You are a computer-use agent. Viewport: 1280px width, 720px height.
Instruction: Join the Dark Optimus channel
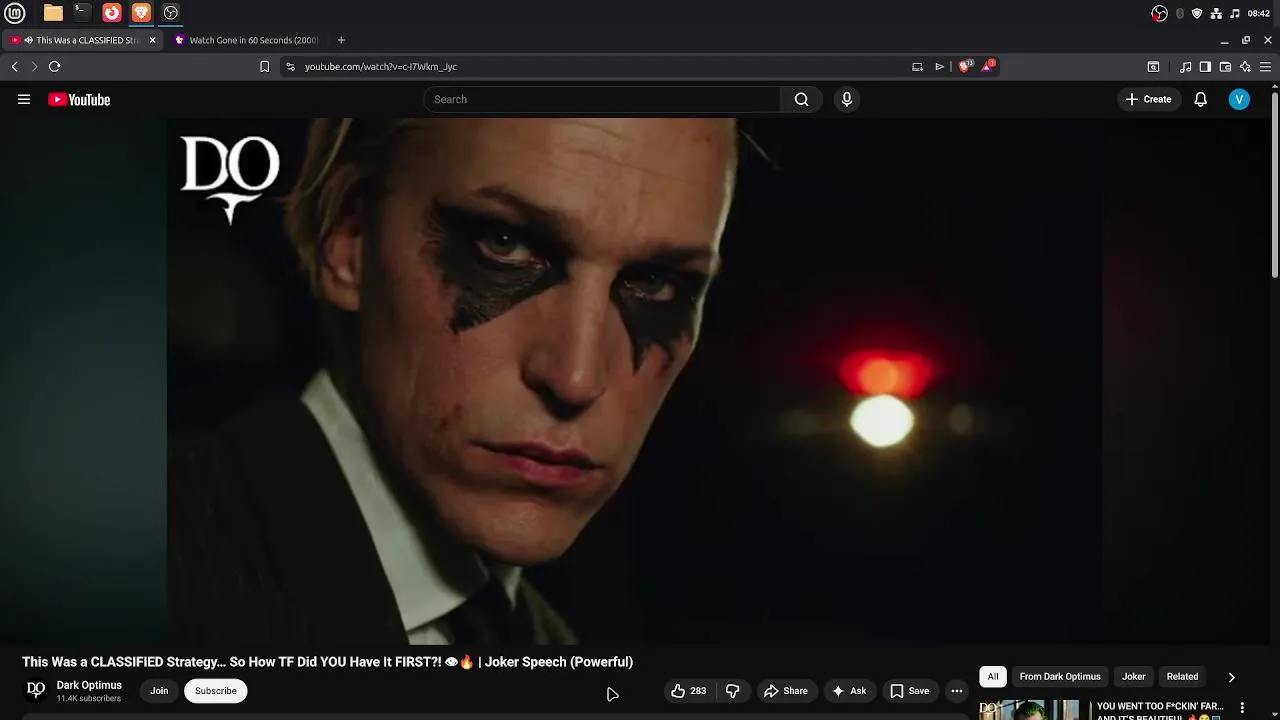coord(159,691)
